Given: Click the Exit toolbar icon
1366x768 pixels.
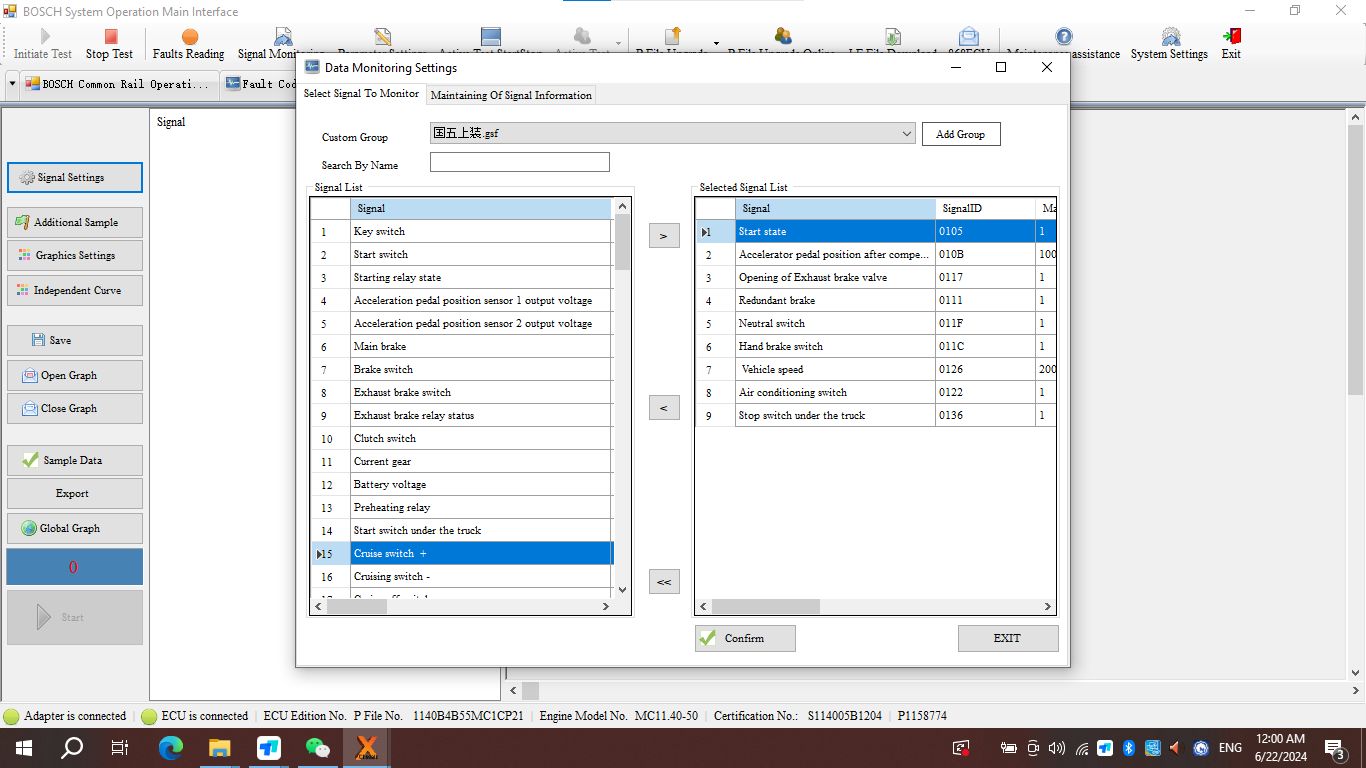Looking at the screenshot, I should pos(1231,44).
